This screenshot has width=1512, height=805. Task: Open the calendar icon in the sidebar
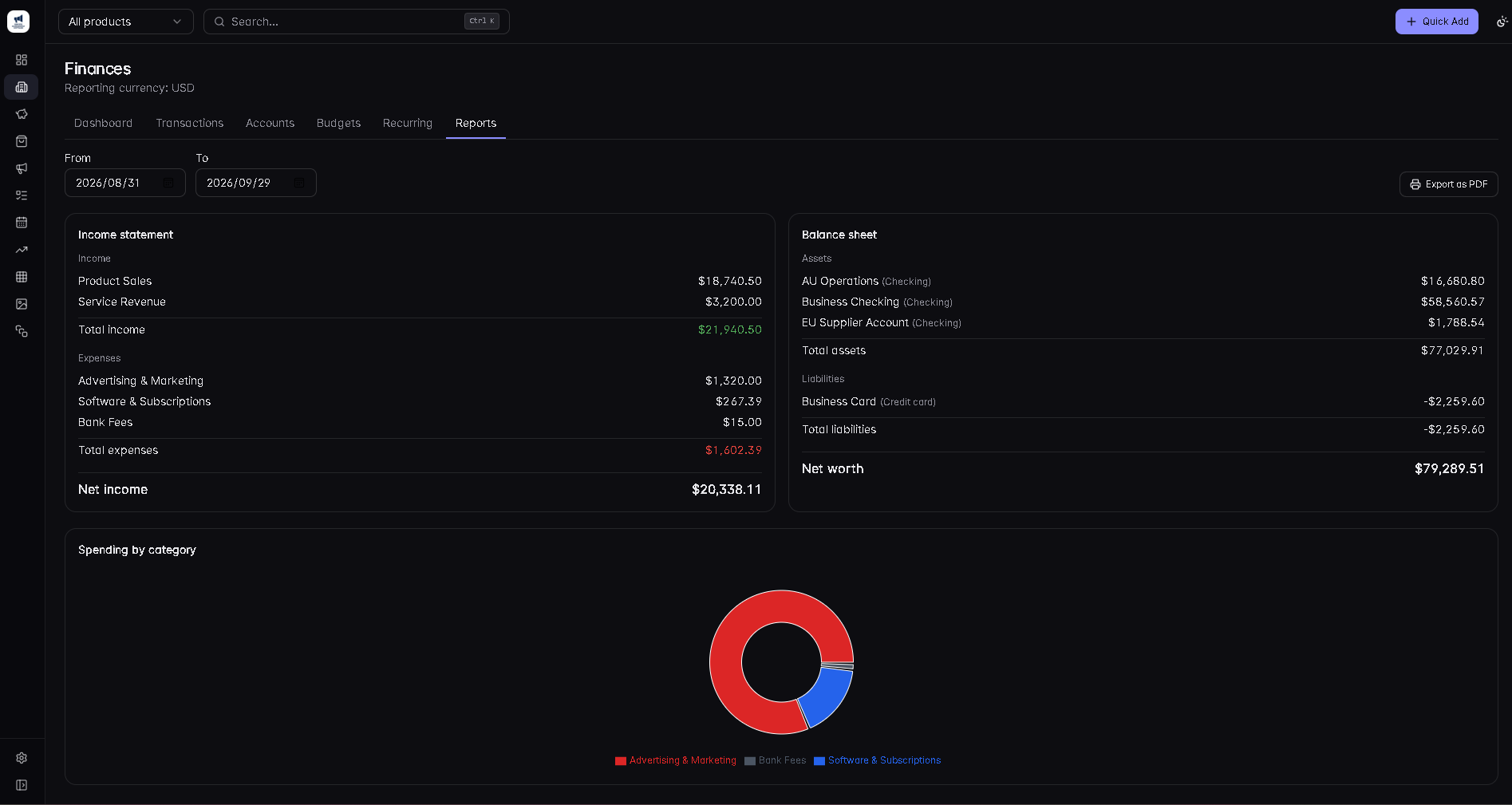click(x=22, y=223)
